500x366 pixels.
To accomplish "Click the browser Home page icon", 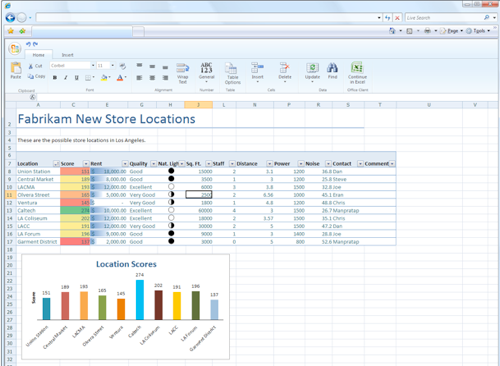I will [392, 31].
